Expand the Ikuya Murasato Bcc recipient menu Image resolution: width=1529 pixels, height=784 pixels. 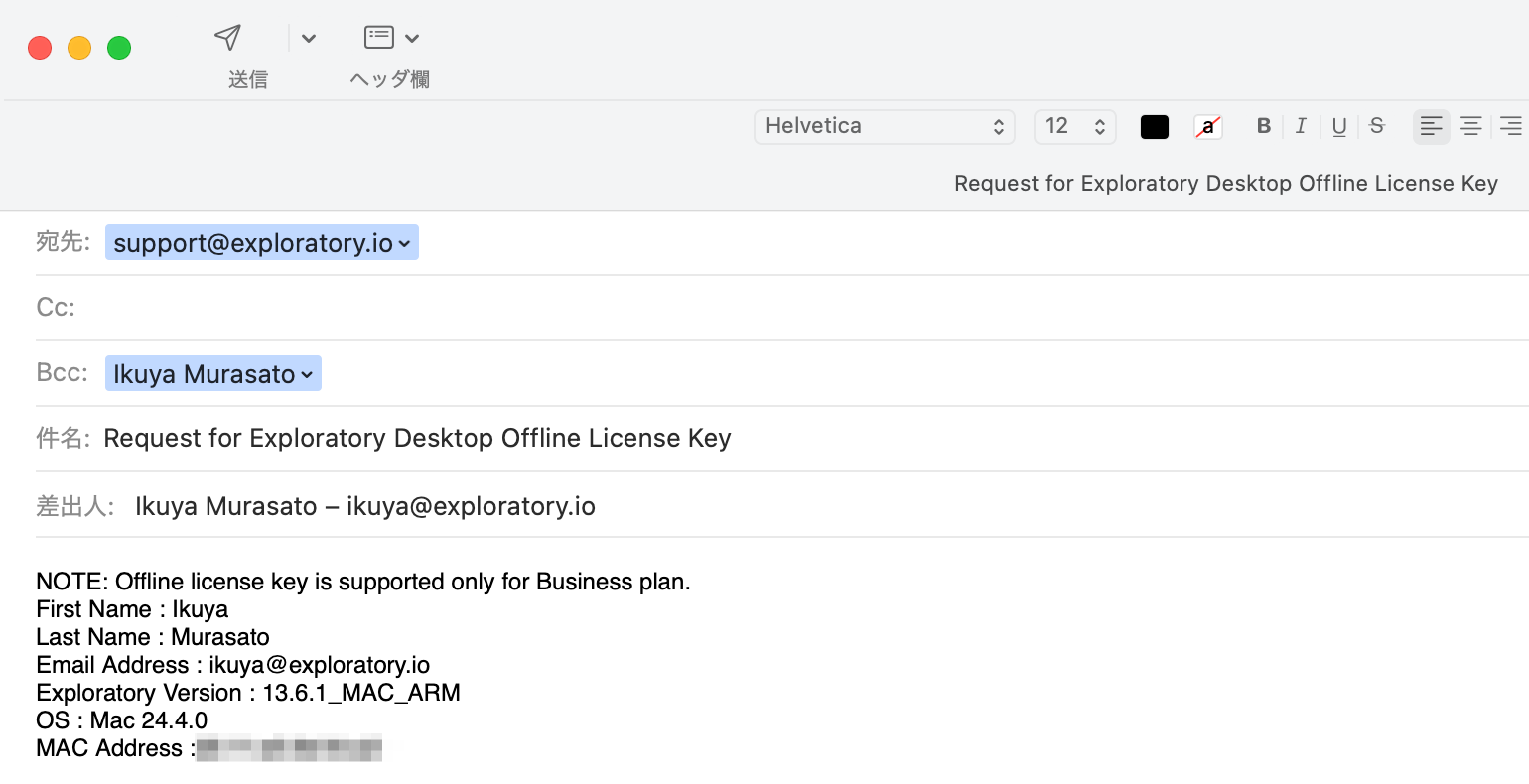click(x=307, y=375)
